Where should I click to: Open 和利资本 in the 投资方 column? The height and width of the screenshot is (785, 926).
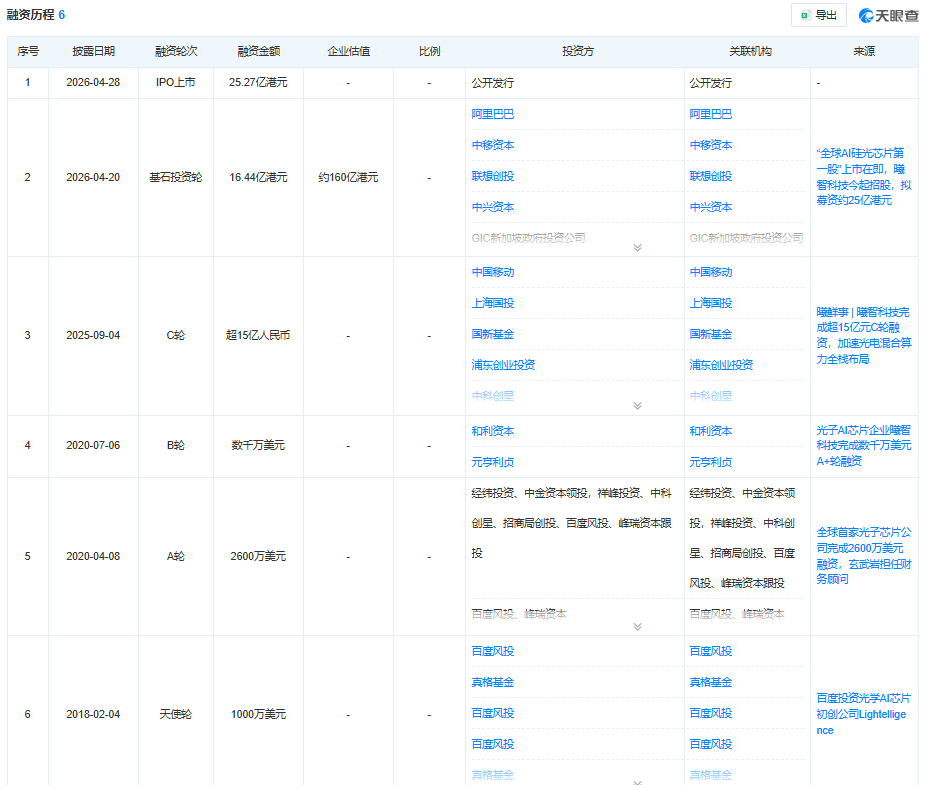493,431
